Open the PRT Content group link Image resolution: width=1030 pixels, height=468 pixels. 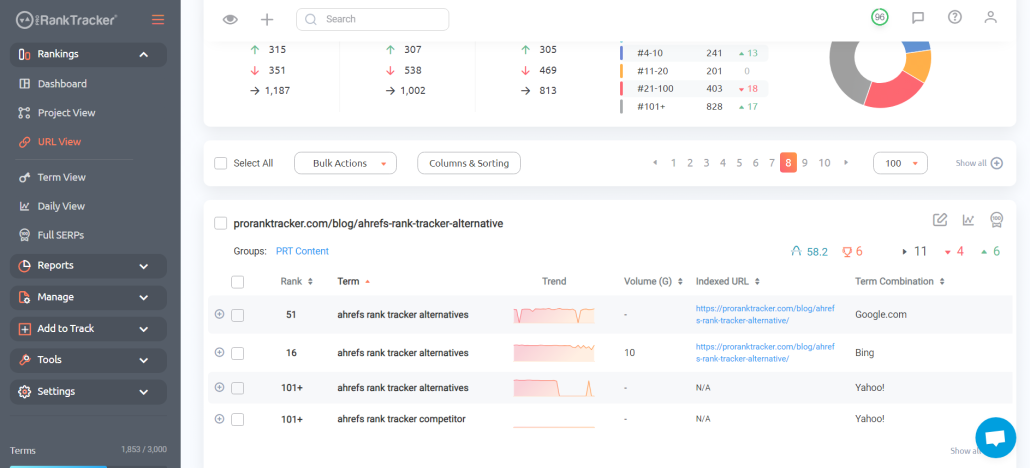pos(302,251)
